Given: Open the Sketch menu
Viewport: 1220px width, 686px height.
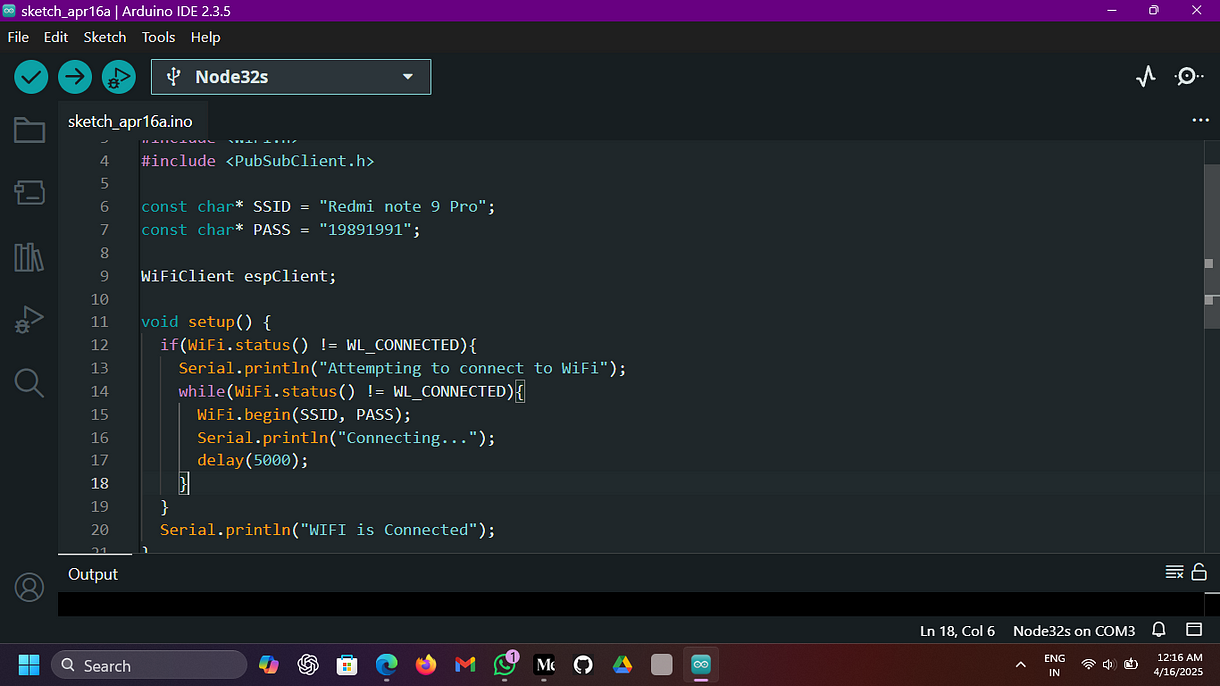Looking at the screenshot, I should pyautogui.click(x=105, y=37).
